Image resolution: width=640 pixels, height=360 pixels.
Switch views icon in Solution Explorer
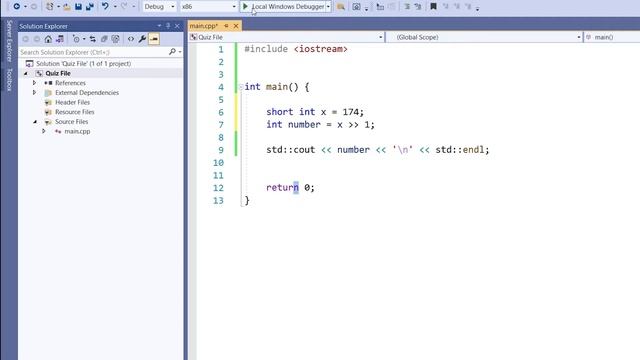pos(60,39)
